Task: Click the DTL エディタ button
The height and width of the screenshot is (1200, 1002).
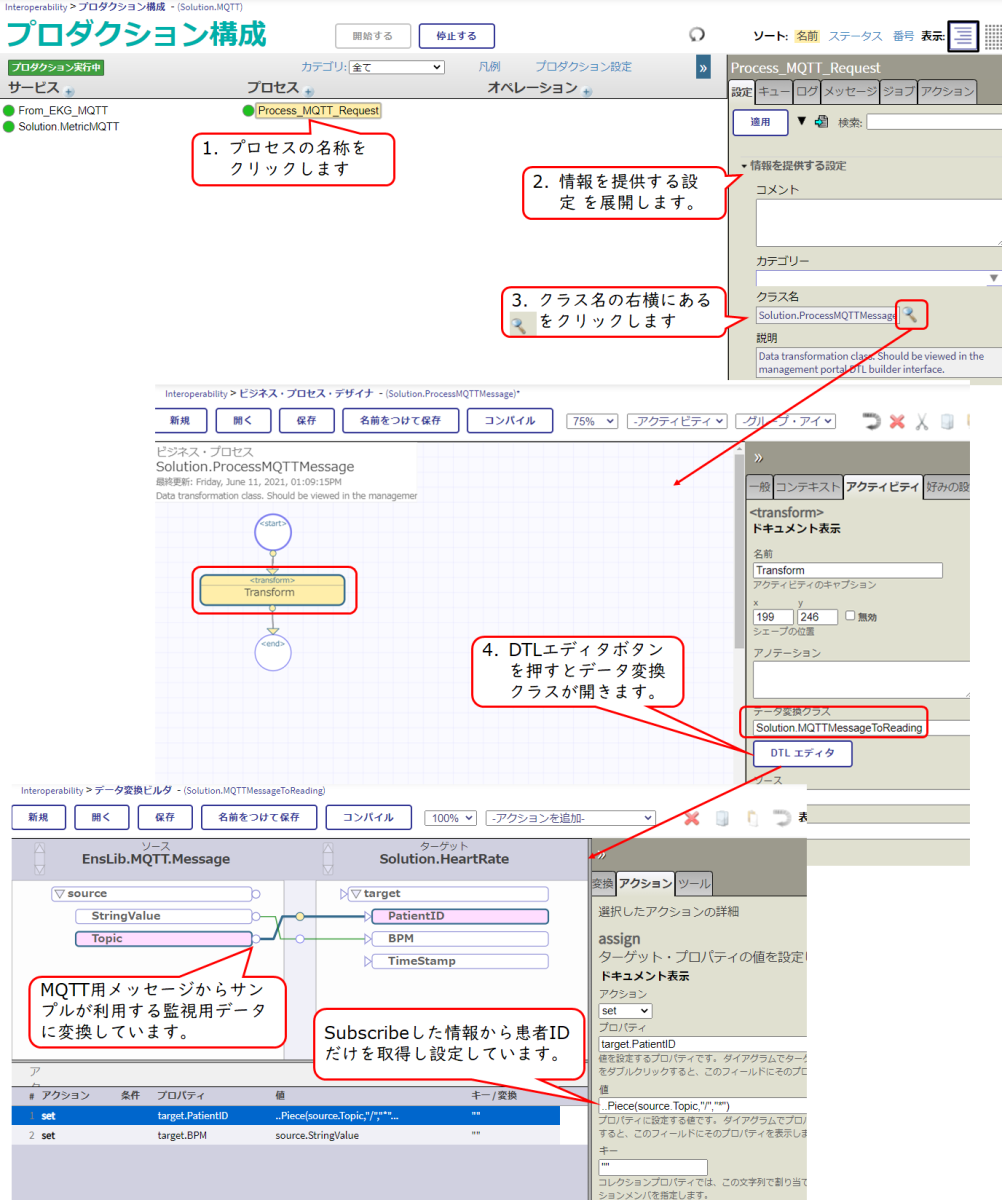Action: click(x=797, y=753)
